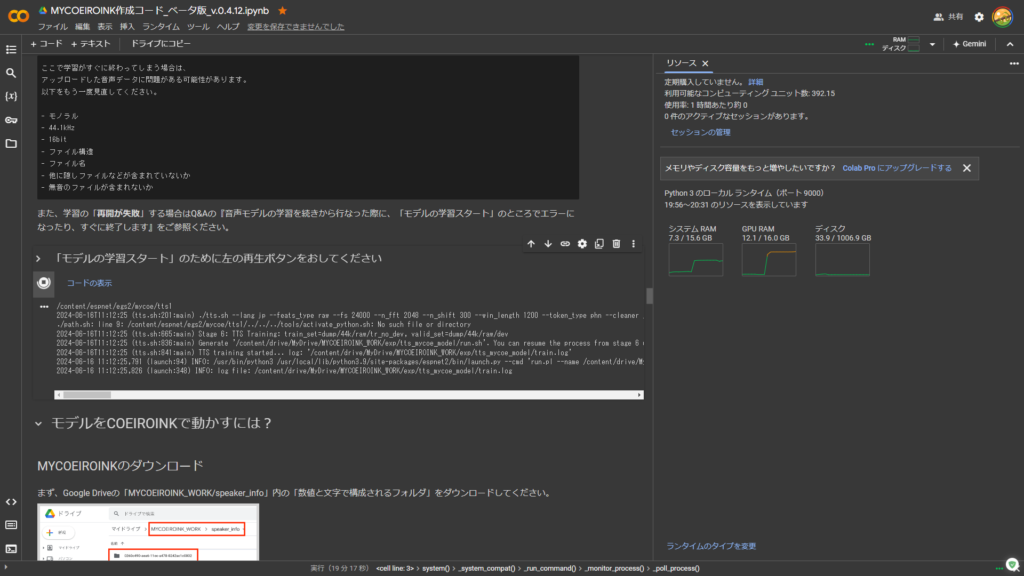
Task: Collapse the header with the caret icon
Action: 1010,44
